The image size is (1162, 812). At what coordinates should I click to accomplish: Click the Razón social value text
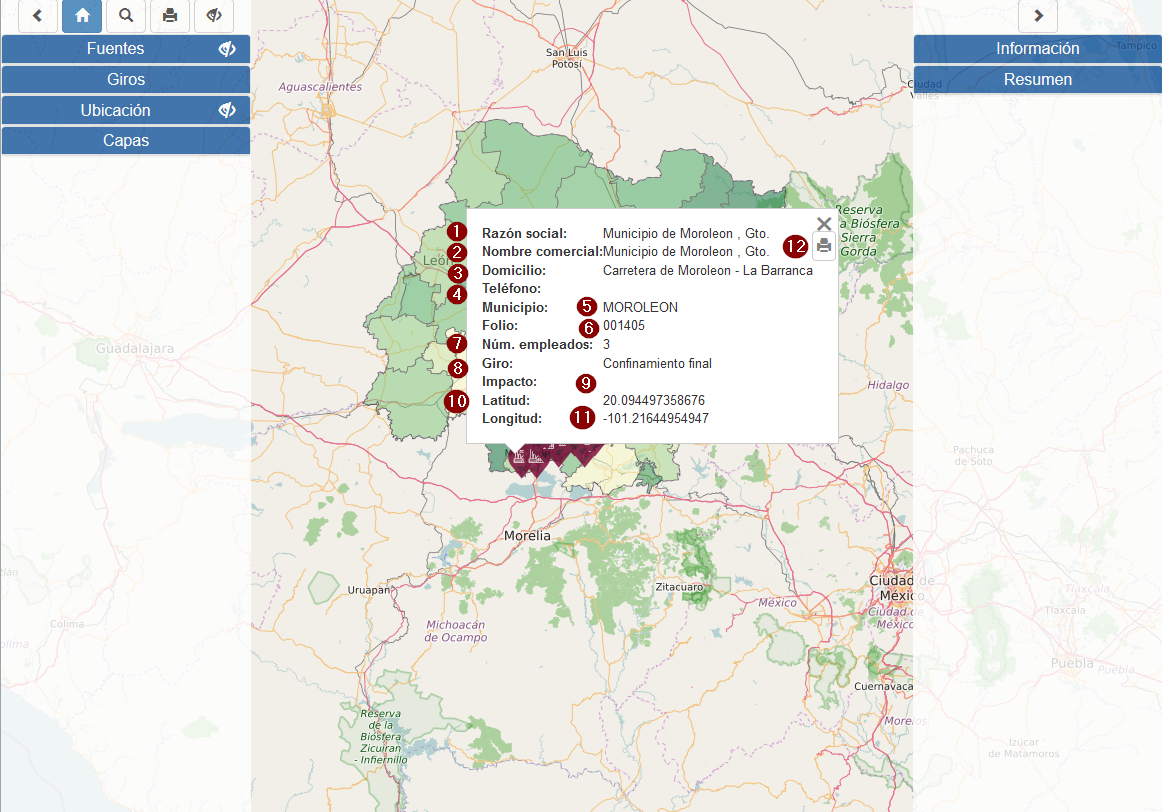(686, 234)
